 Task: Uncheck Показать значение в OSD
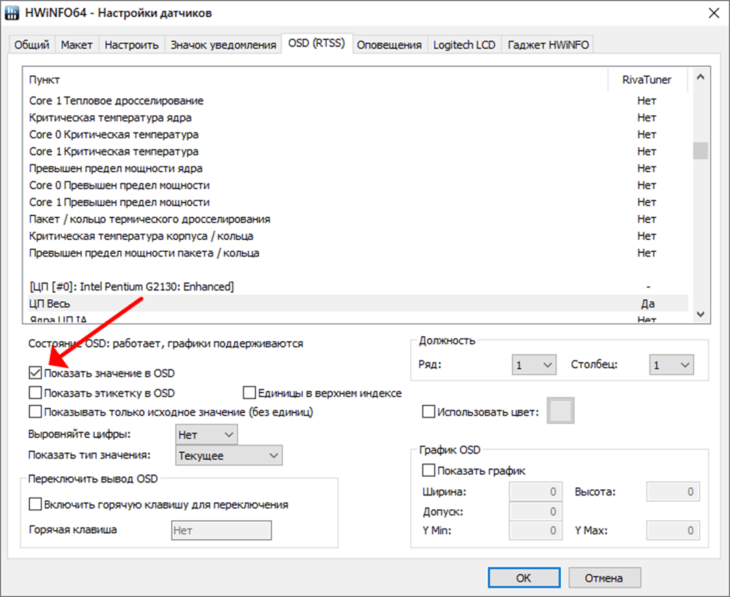35,373
